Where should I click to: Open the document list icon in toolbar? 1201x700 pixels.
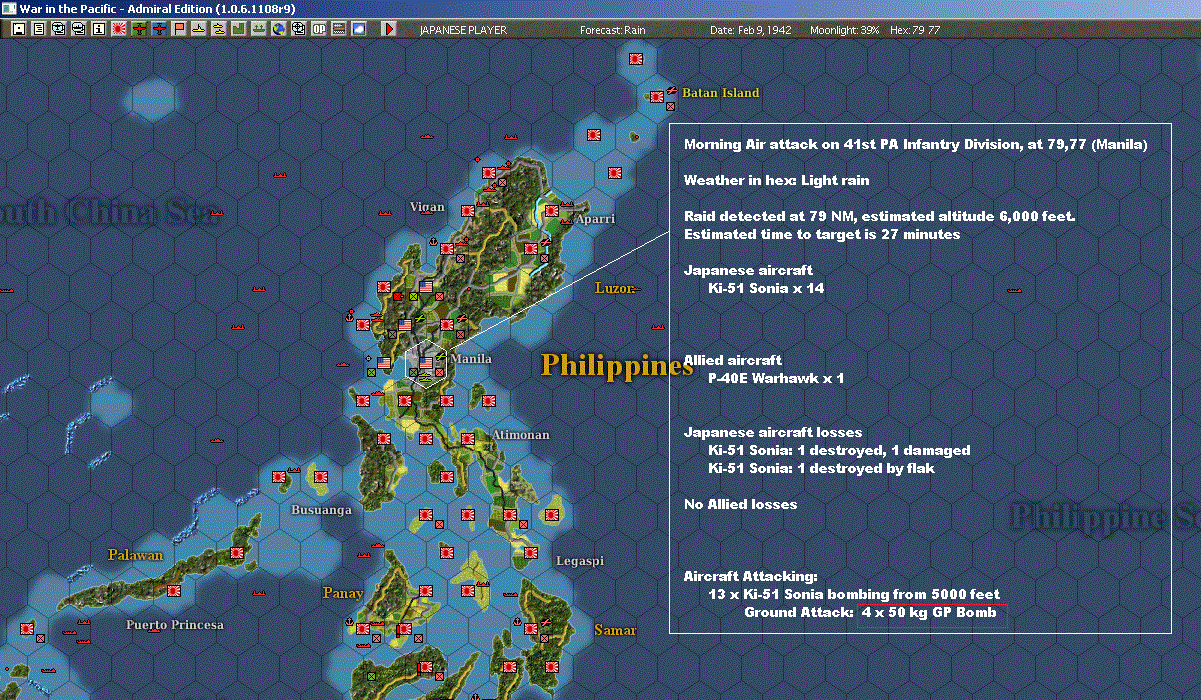(x=38, y=29)
